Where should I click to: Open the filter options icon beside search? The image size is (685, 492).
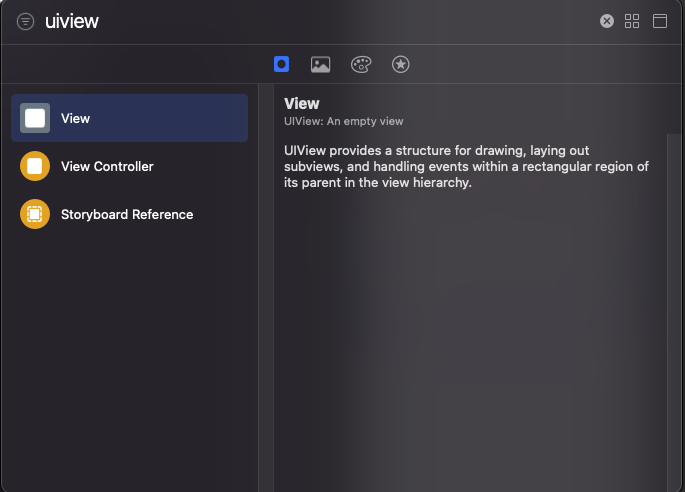point(25,21)
